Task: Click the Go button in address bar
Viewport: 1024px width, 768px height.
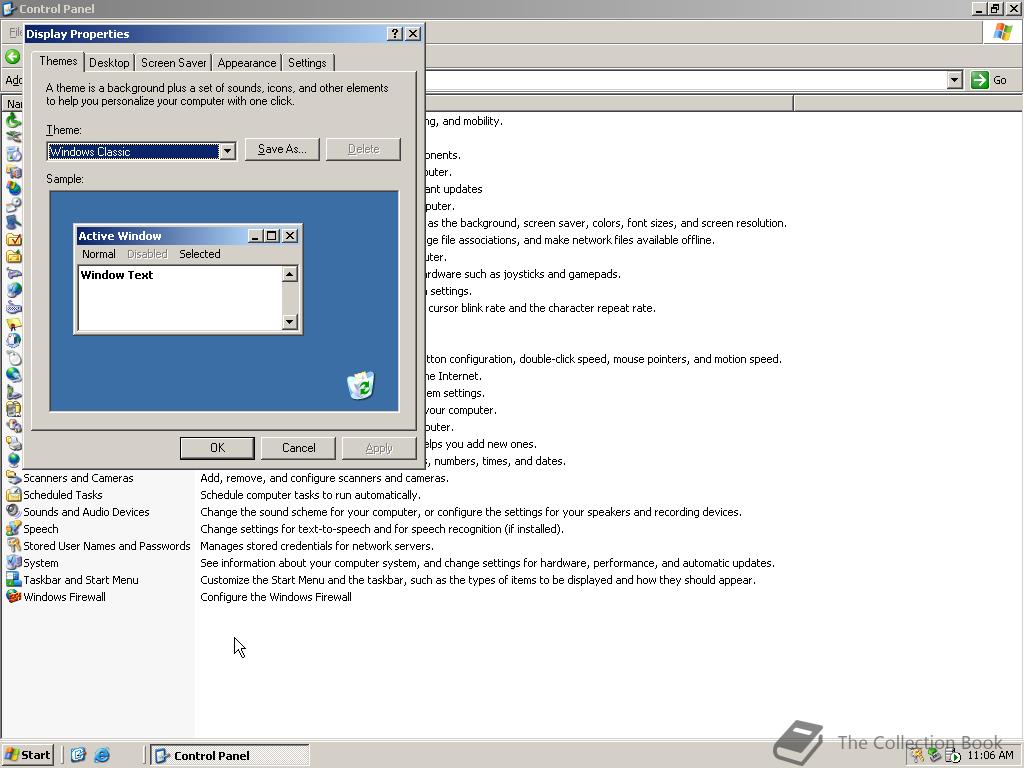Action: [991, 80]
